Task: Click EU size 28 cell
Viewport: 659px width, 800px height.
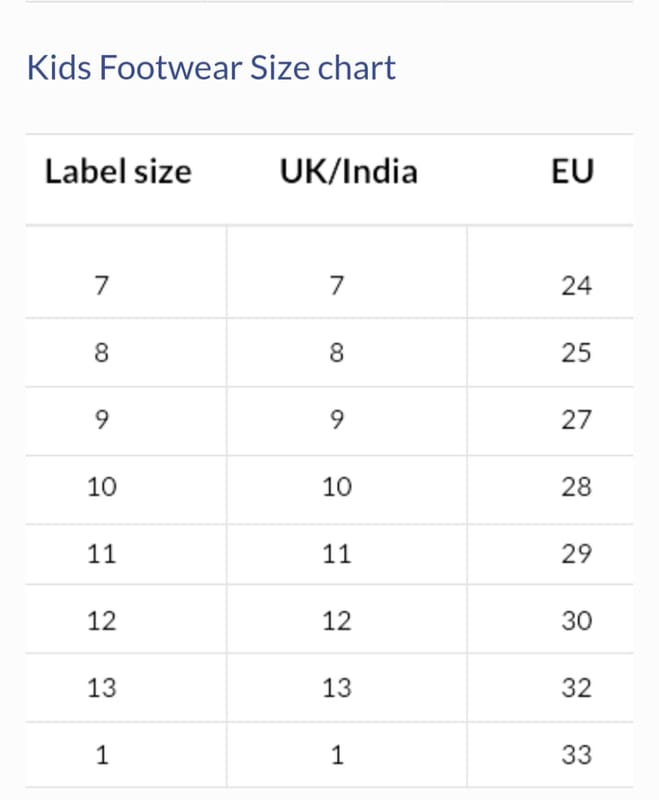Action: tap(576, 487)
